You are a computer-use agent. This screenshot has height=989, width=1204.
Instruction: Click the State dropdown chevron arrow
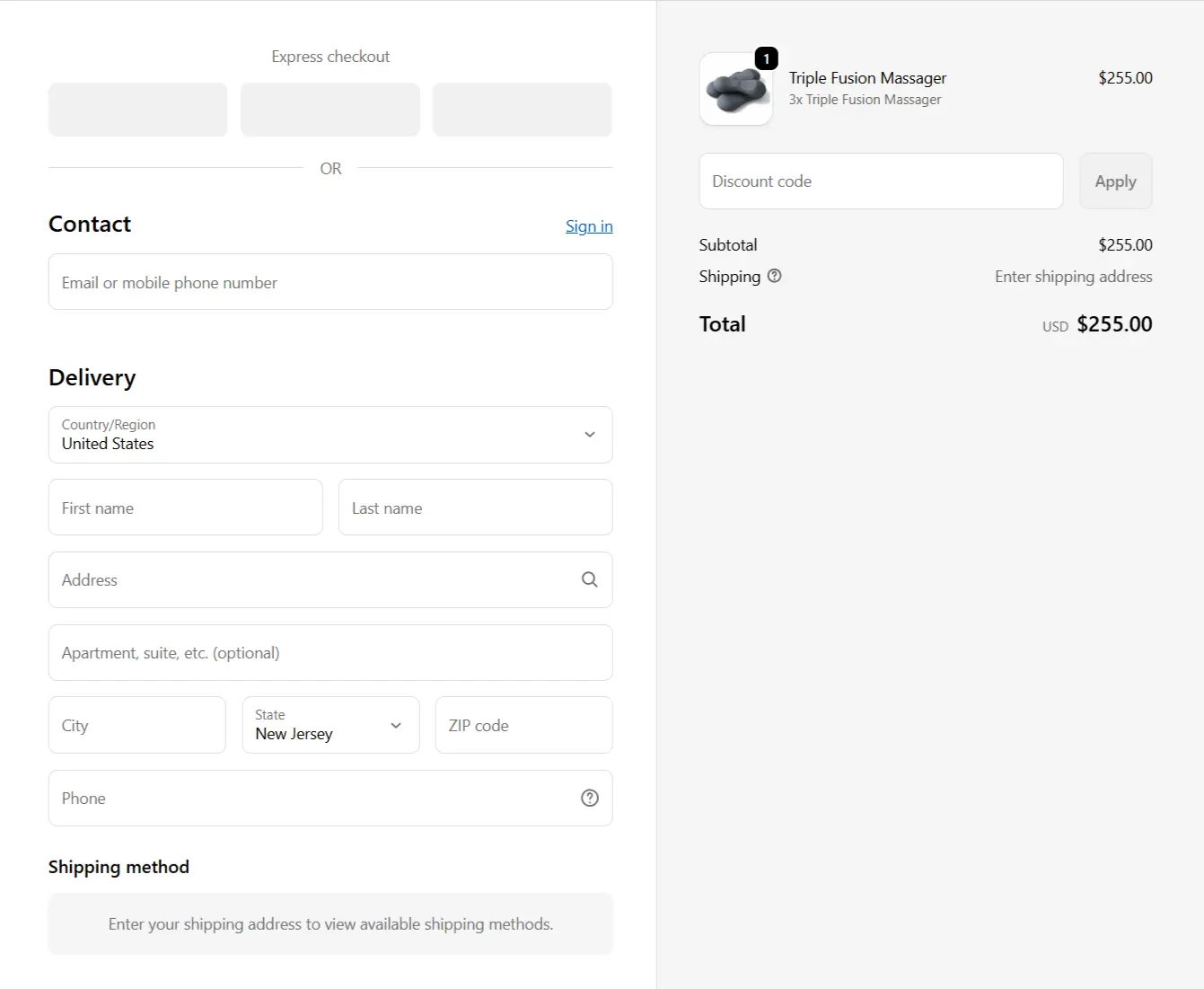(395, 725)
